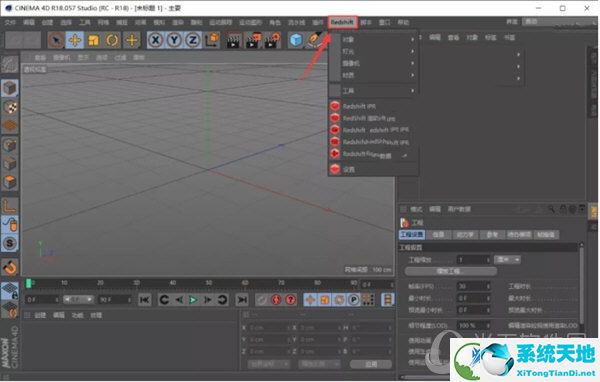This screenshot has width=600, height=382.
Task: Expand the 灯光 submenu in Redshift menu
Action: click(373, 51)
